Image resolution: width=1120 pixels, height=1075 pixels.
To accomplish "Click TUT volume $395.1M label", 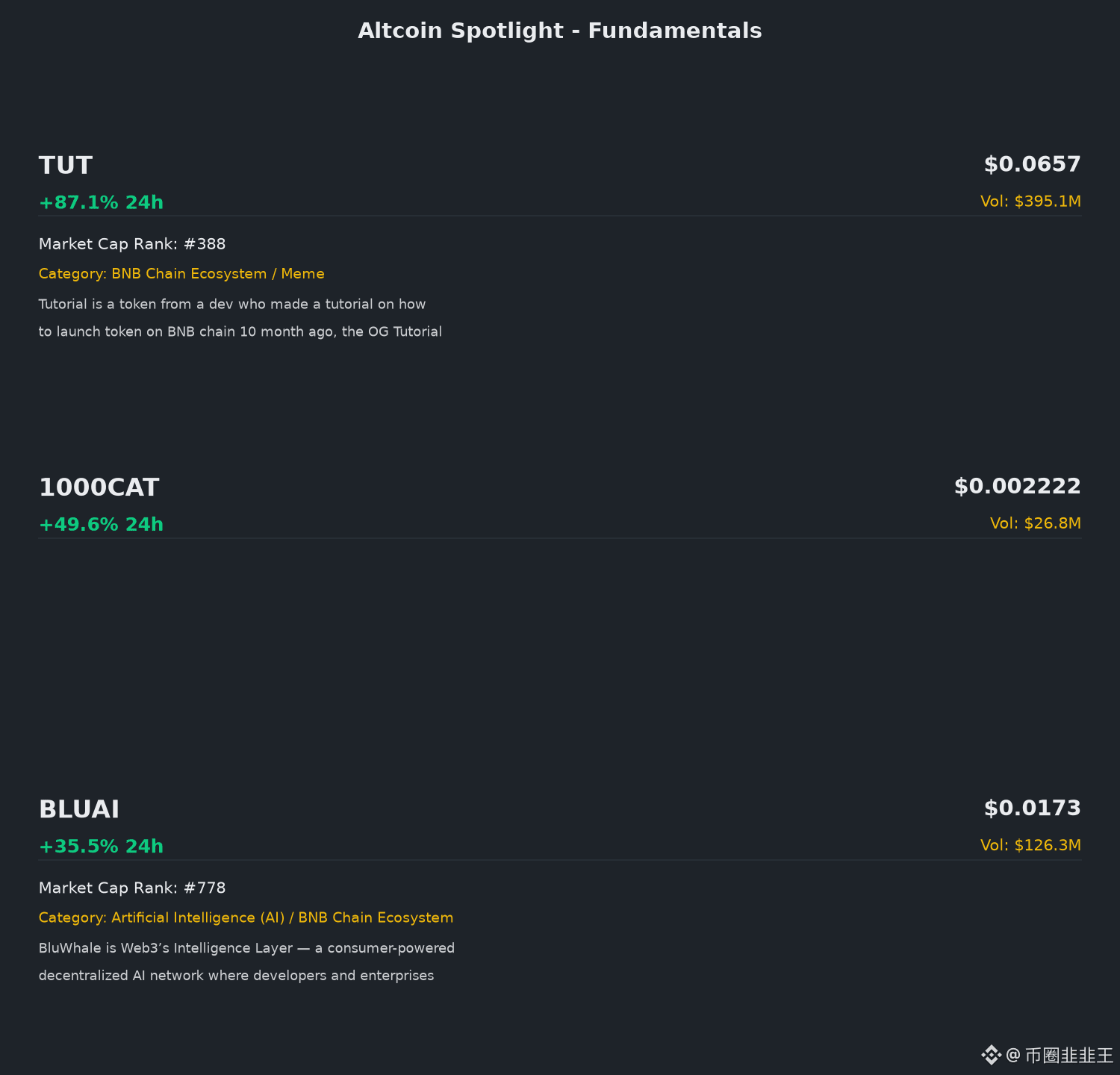I will click(x=1030, y=202).
